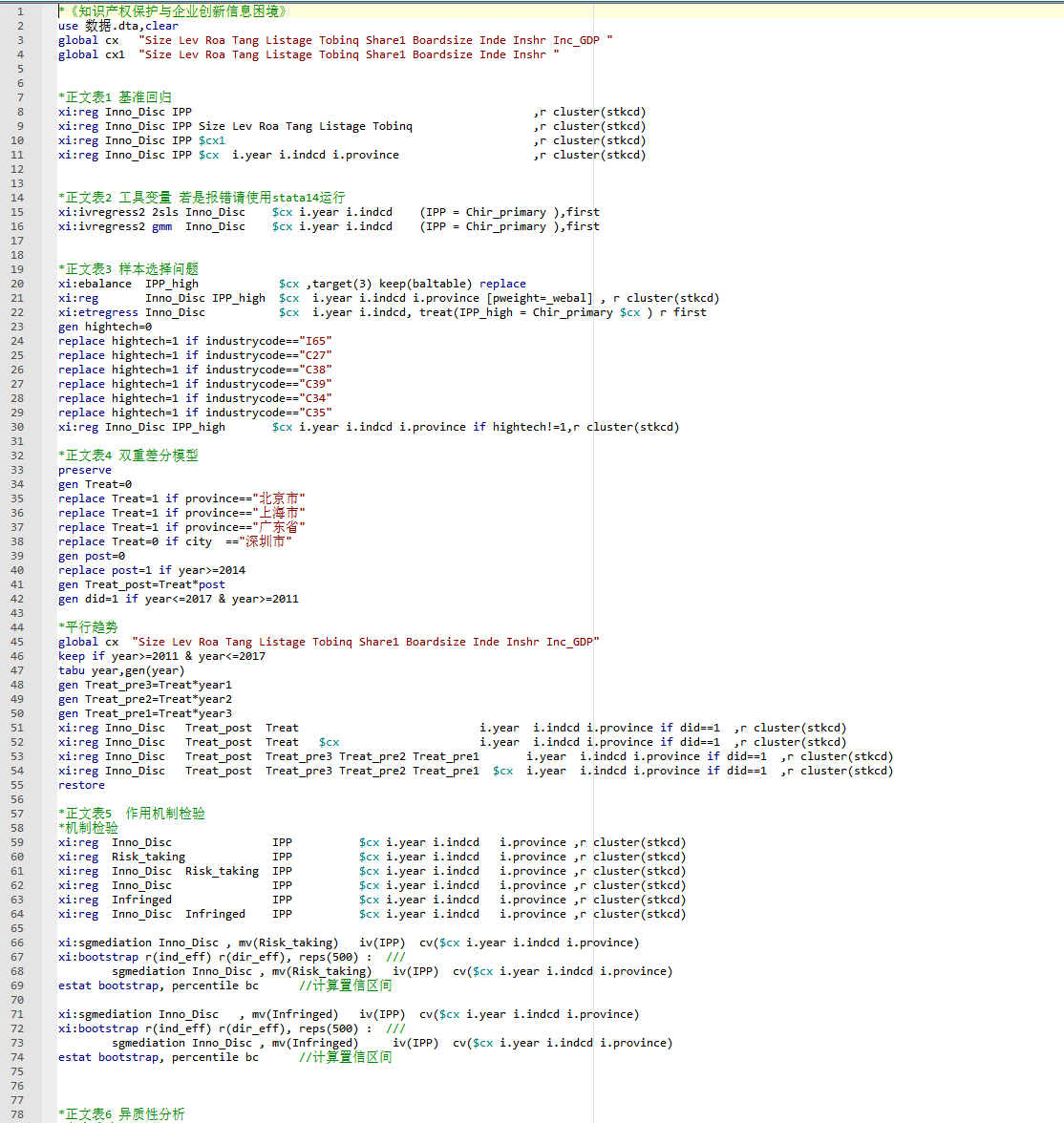Place cursor on 'use 数据.dta,clear' line
The image size is (1064, 1123).
tap(117, 26)
